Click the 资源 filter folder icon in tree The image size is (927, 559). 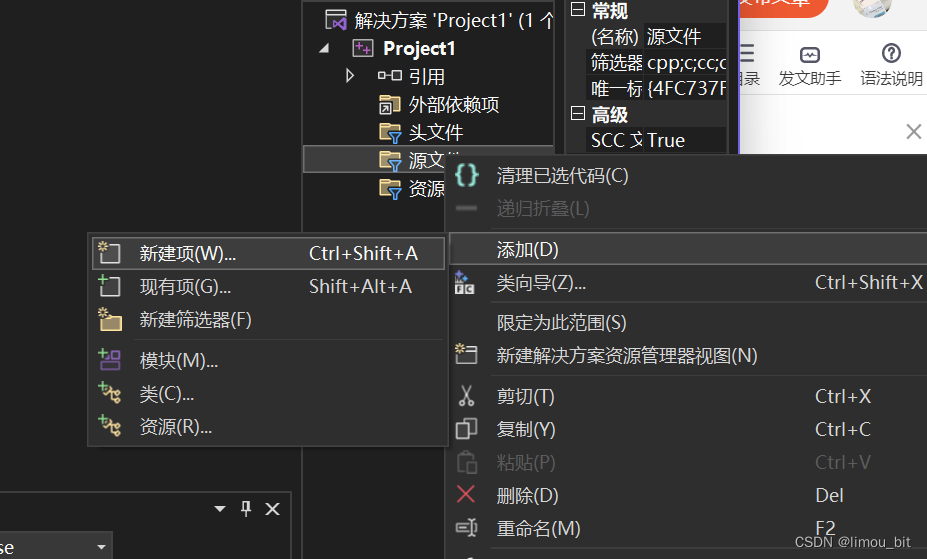click(x=391, y=188)
